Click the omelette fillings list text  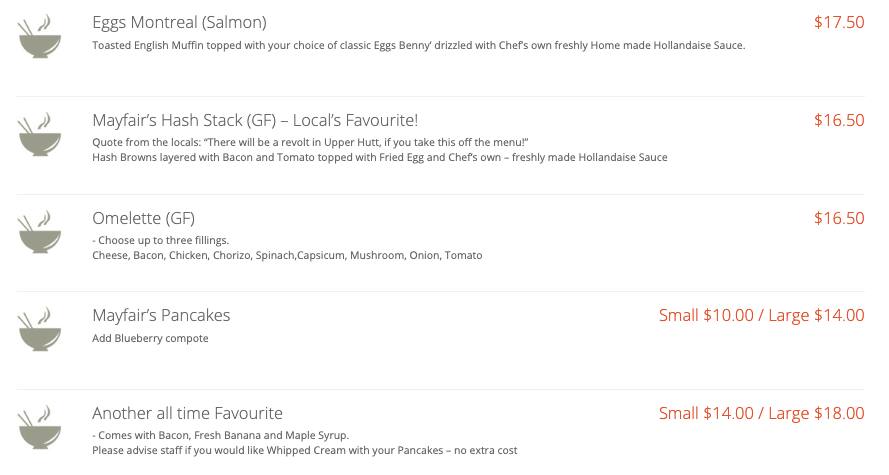287,255
